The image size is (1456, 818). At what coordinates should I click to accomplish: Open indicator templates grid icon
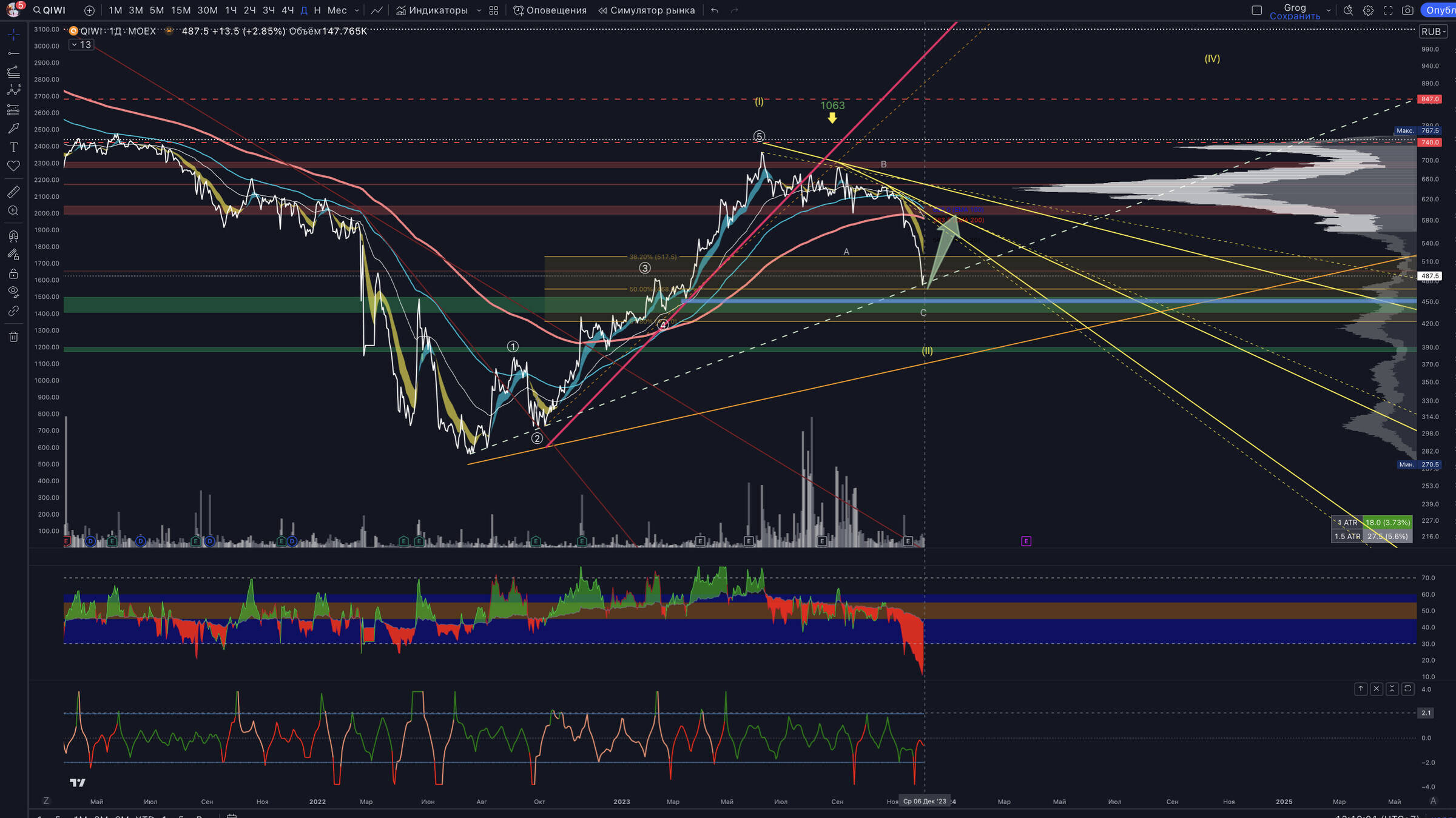tap(494, 10)
